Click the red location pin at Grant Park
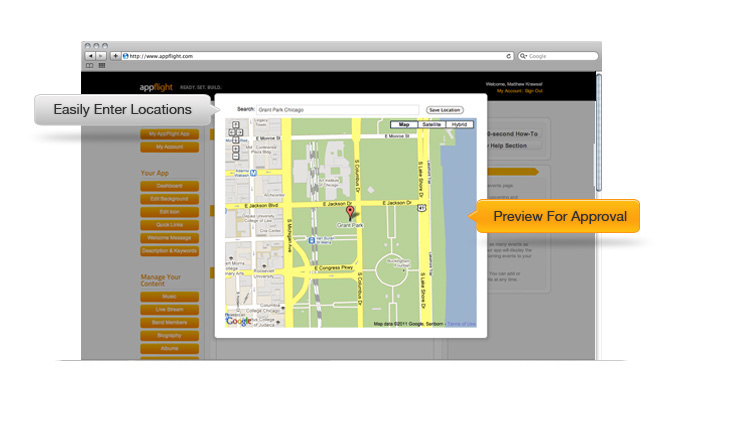Image resolution: width=732 pixels, height=425 pixels. click(x=350, y=212)
